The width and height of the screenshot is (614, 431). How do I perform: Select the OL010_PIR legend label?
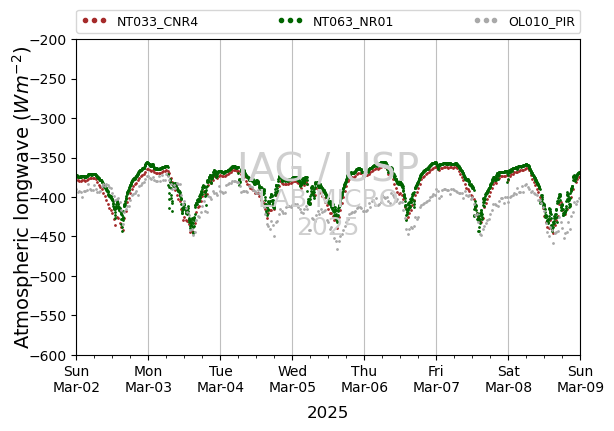pyautogui.click(x=542, y=22)
